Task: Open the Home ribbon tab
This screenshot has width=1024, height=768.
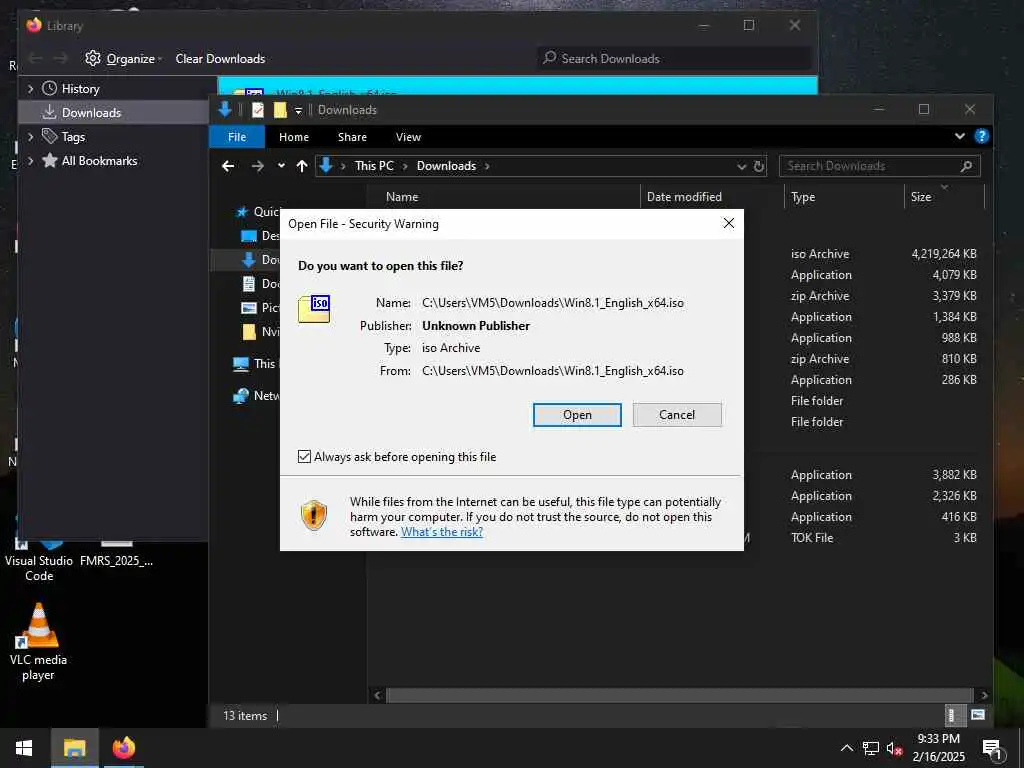Action: [x=294, y=137]
